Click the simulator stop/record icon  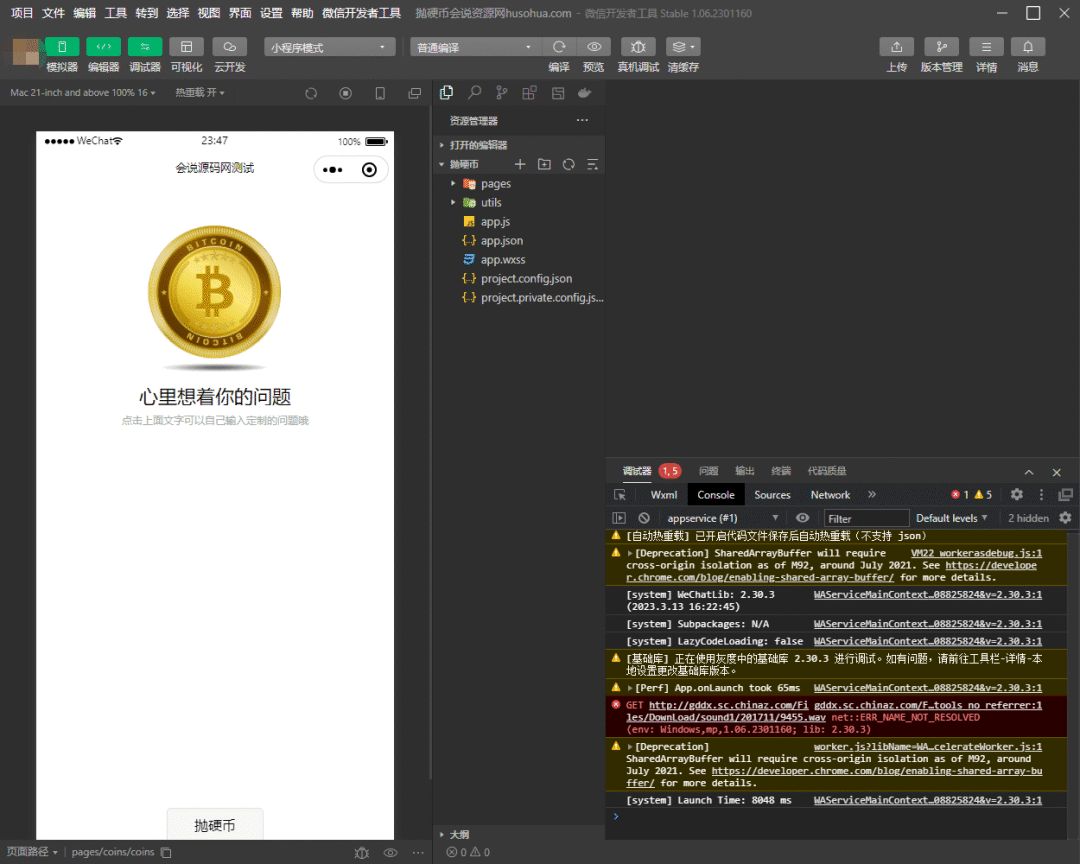tap(346, 93)
